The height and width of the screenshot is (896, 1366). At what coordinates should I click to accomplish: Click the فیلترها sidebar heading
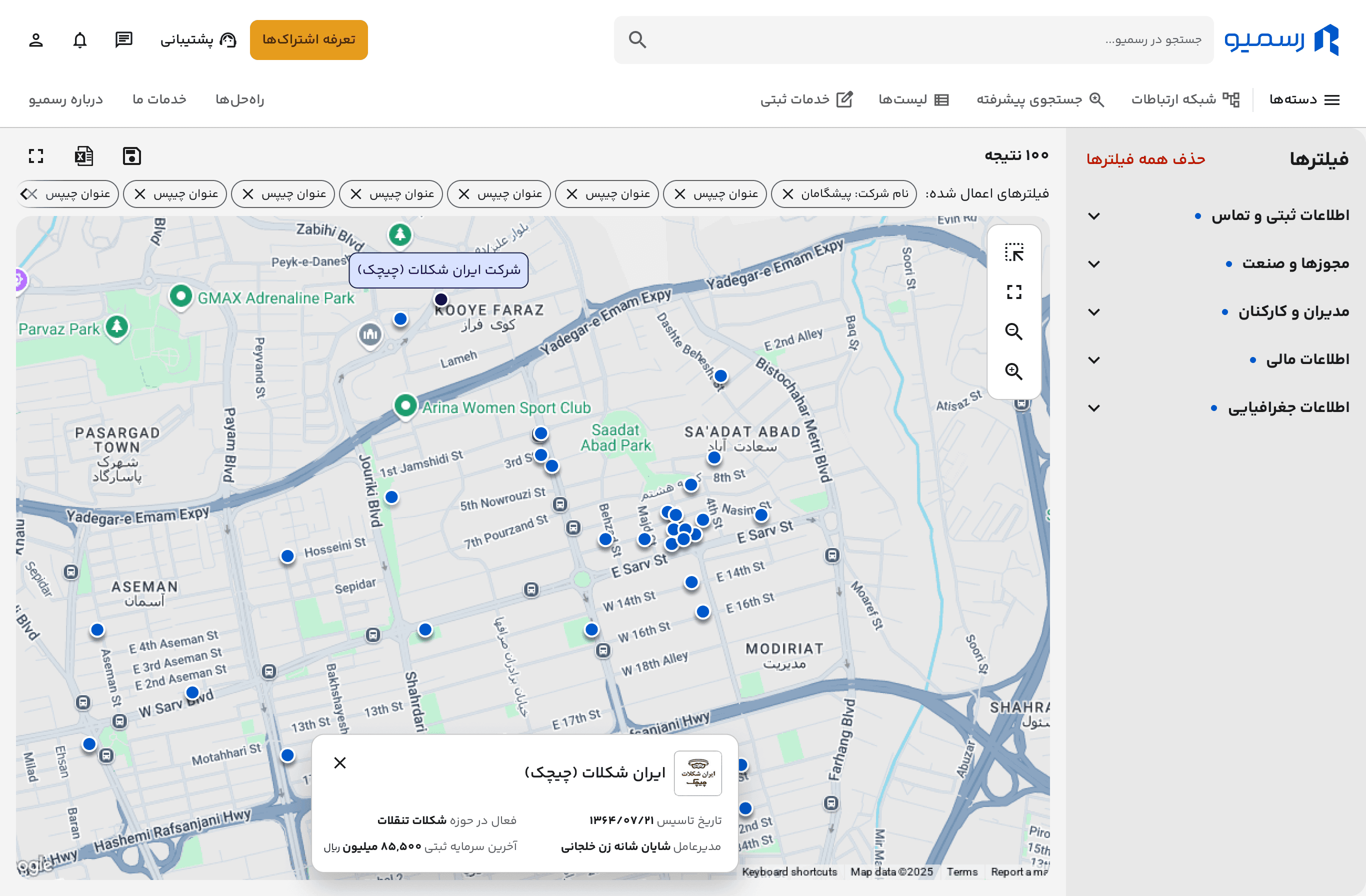click(x=1319, y=158)
